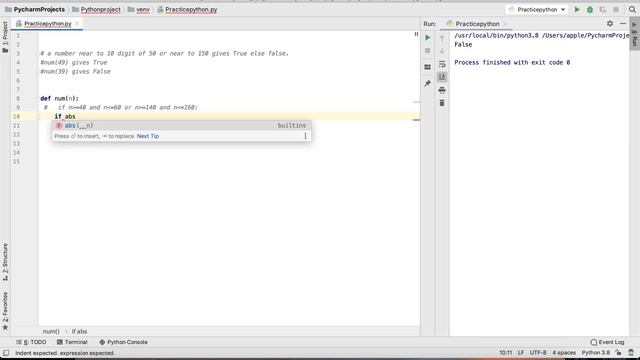Click the fold marker at line 10
This screenshot has width=640, height=360.
point(38,116)
